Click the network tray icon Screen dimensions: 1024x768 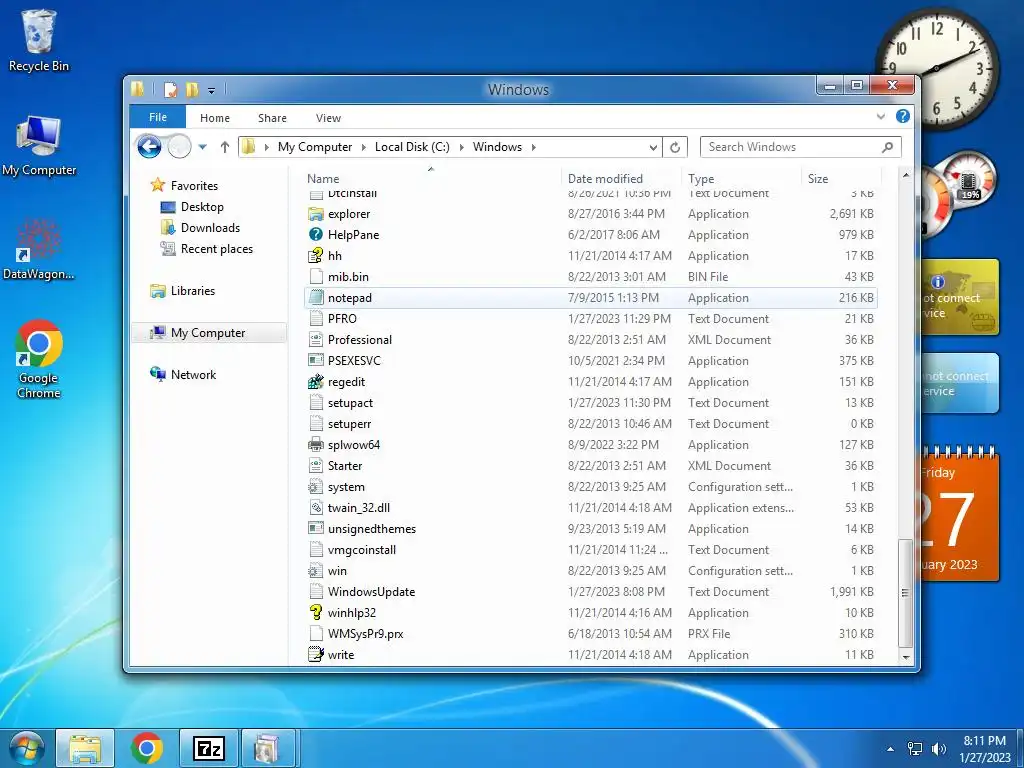pyautogui.click(x=915, y=749)
